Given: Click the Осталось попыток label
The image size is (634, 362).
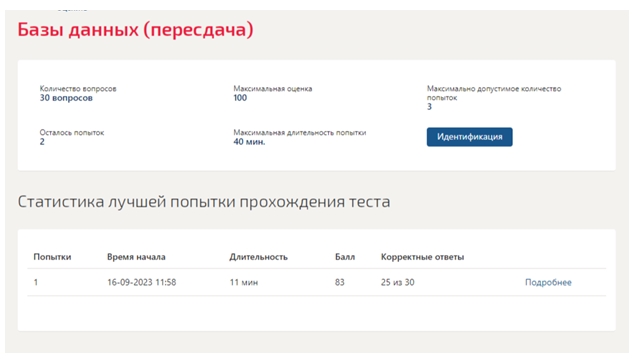Looking at the screenshot, I should pyautogui.click(x=72, y=132).
